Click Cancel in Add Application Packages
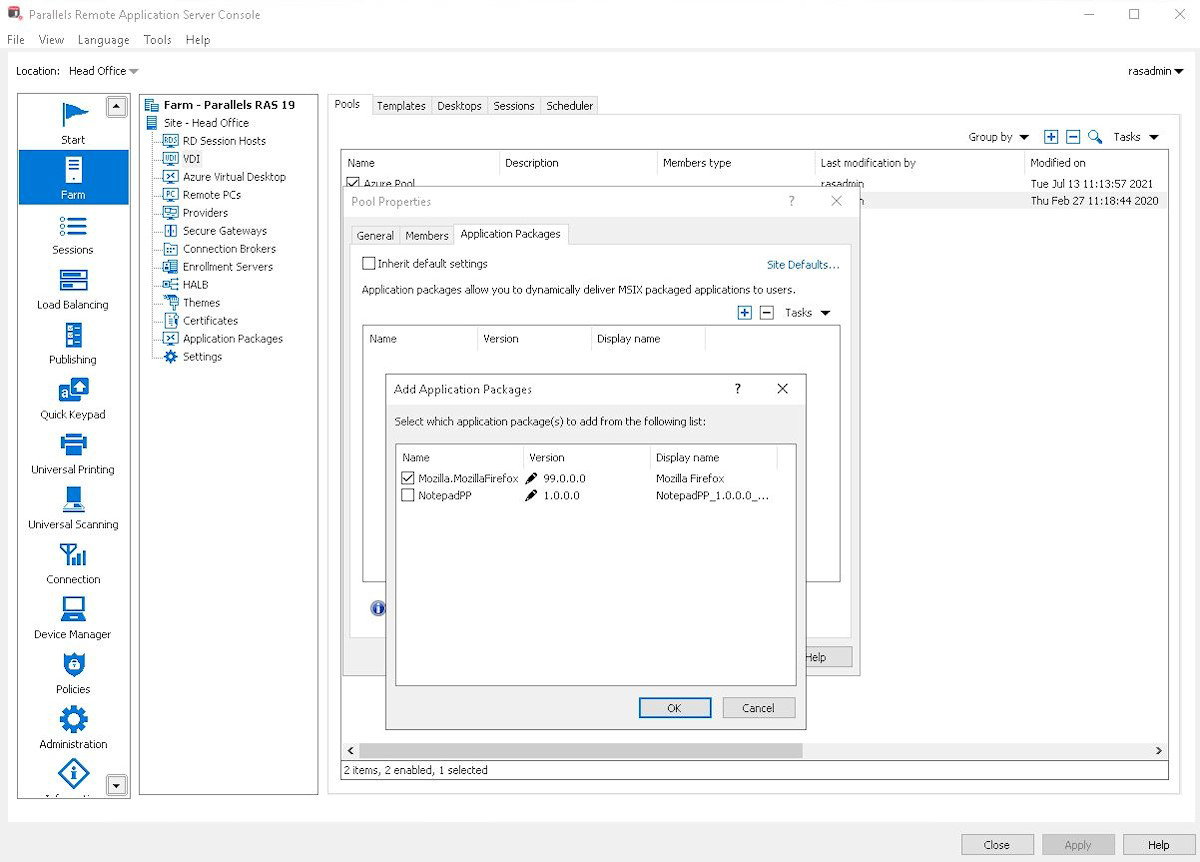 pos(759,708)
